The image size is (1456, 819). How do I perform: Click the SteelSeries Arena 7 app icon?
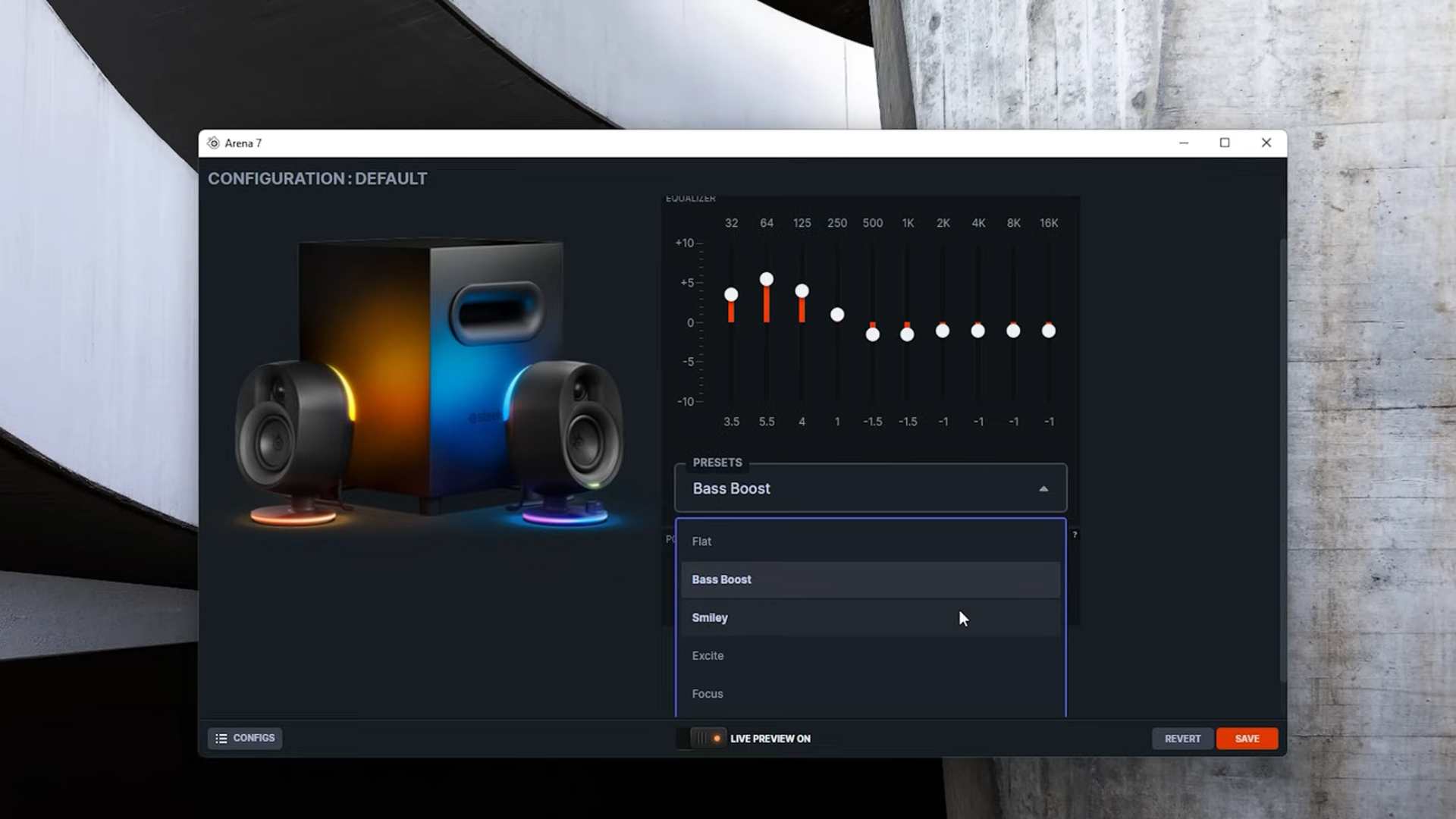tap(213, 143)
